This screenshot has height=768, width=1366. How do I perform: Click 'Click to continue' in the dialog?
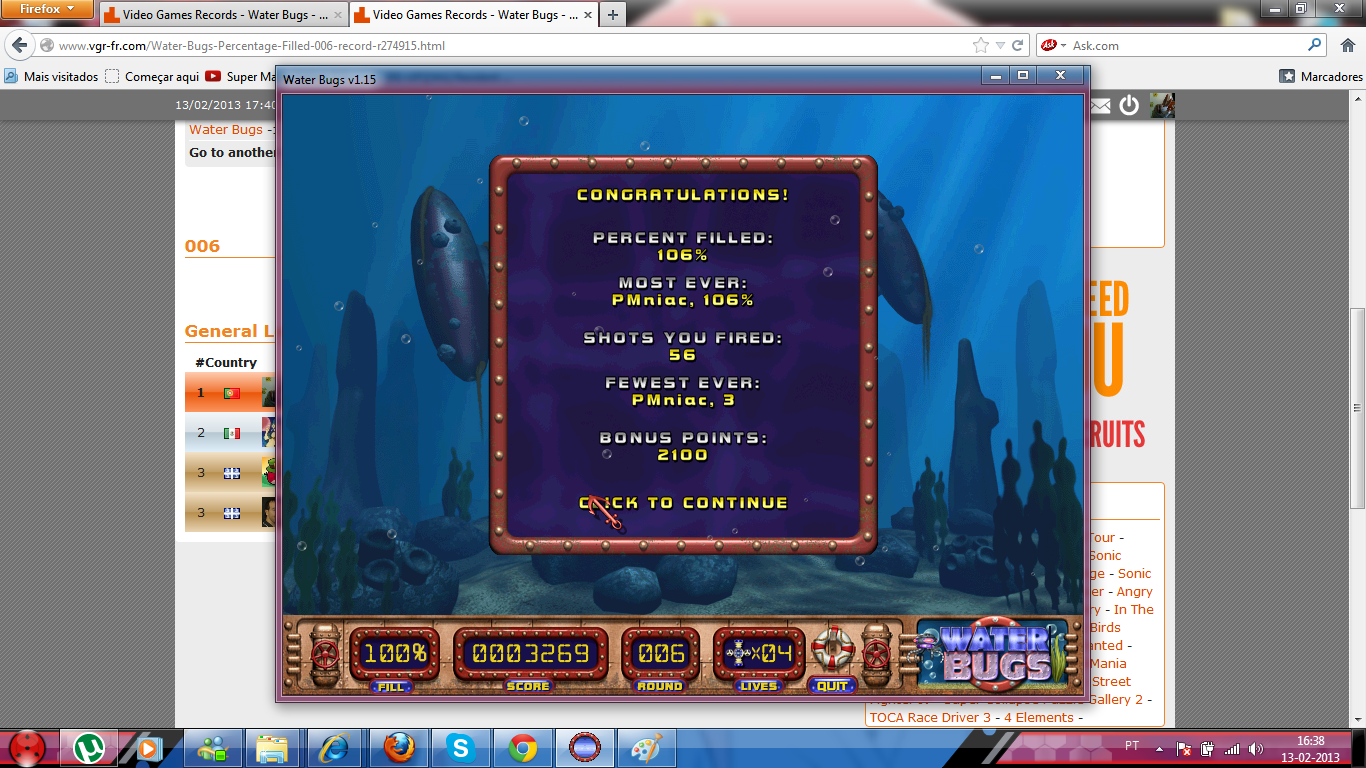click(684, 503)
